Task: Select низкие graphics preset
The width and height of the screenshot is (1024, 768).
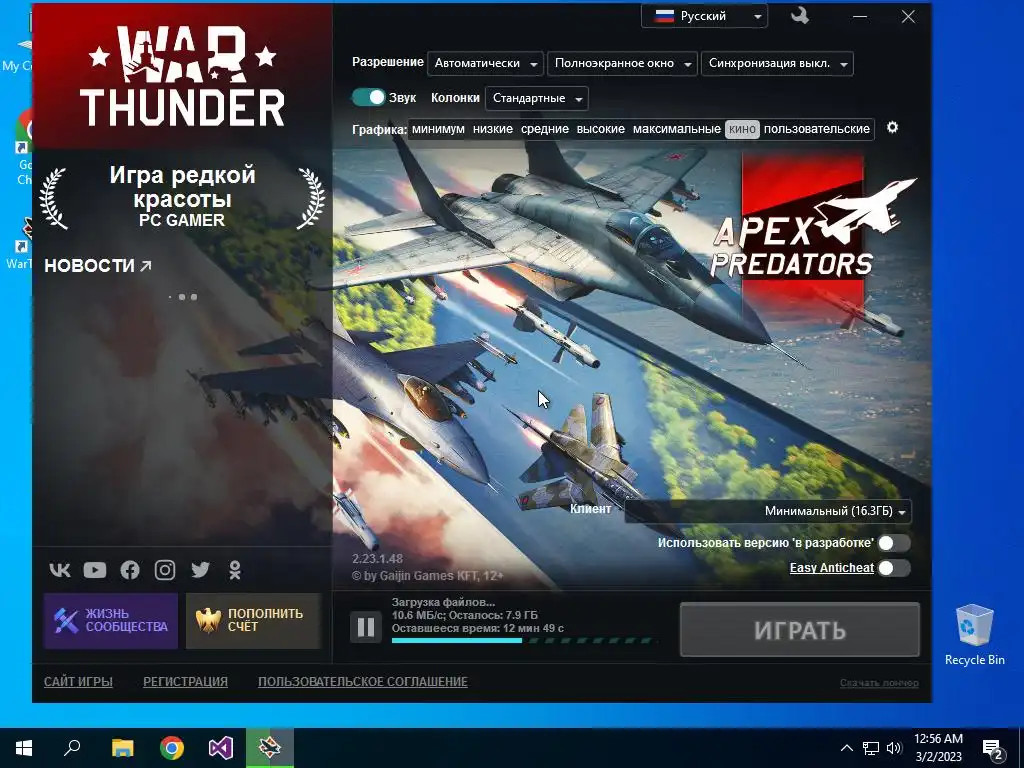Action: 492,129
